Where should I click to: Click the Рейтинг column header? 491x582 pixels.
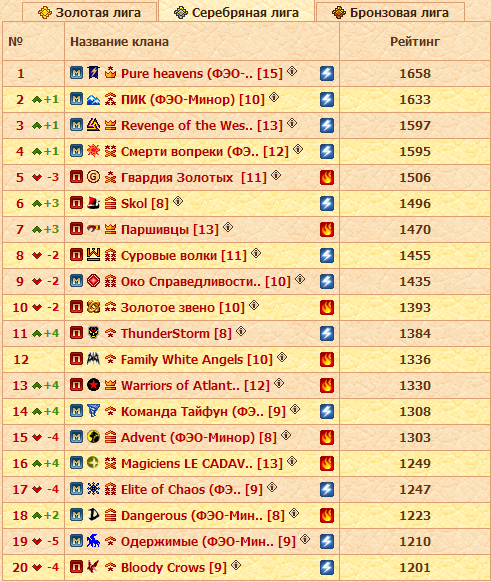pos(415,42)
